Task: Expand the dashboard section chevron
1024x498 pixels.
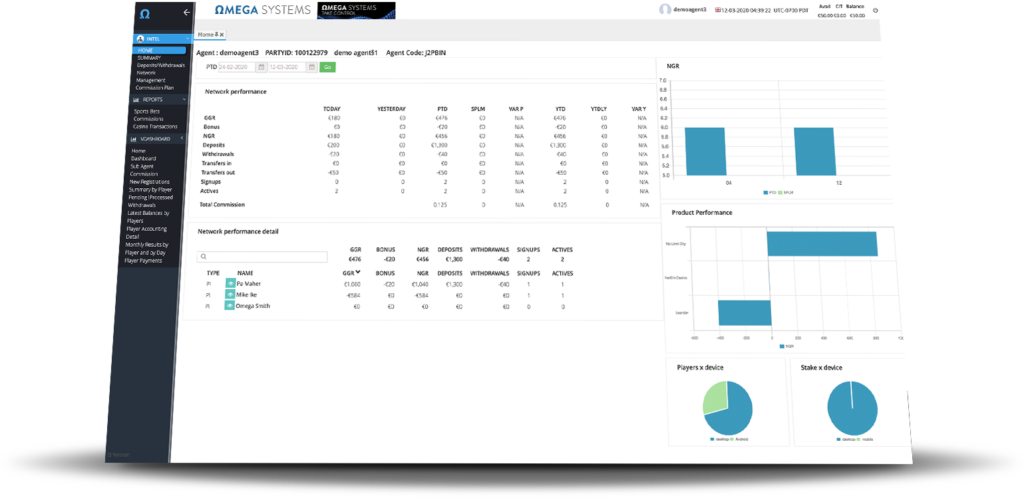Action: pos(181,138)
